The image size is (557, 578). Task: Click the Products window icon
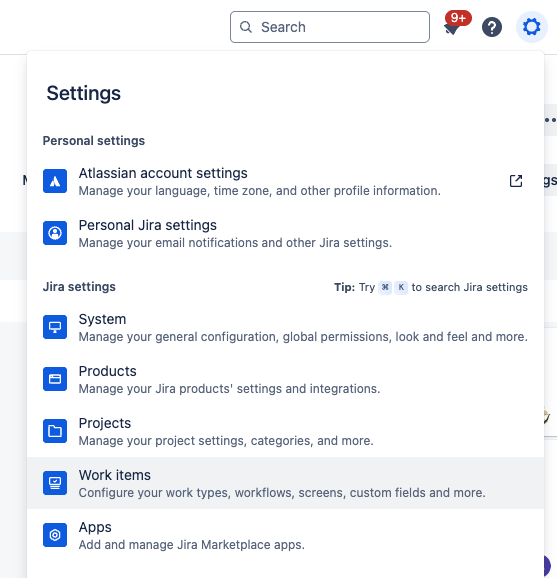[55, 379]
